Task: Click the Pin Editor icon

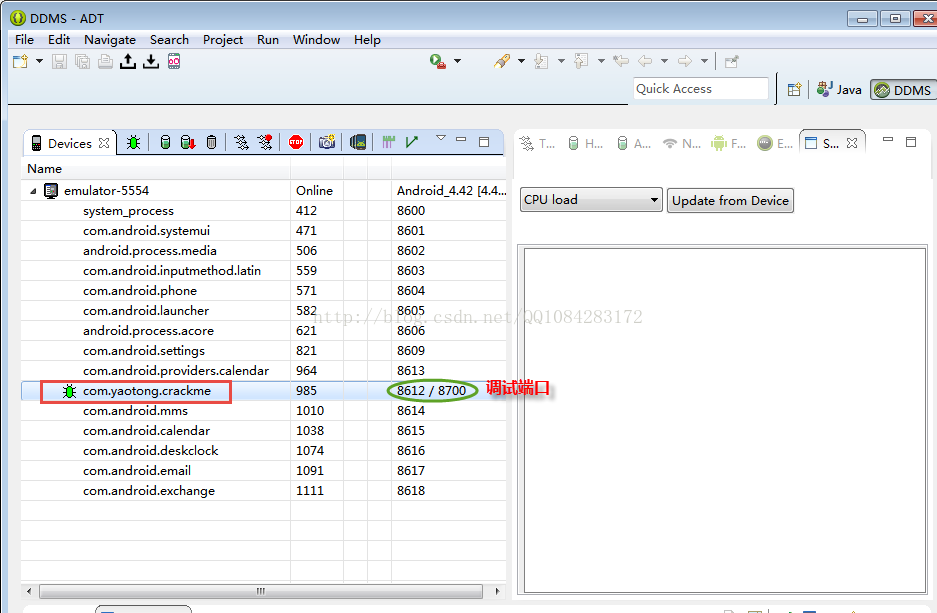Action: tap(731, 61)
